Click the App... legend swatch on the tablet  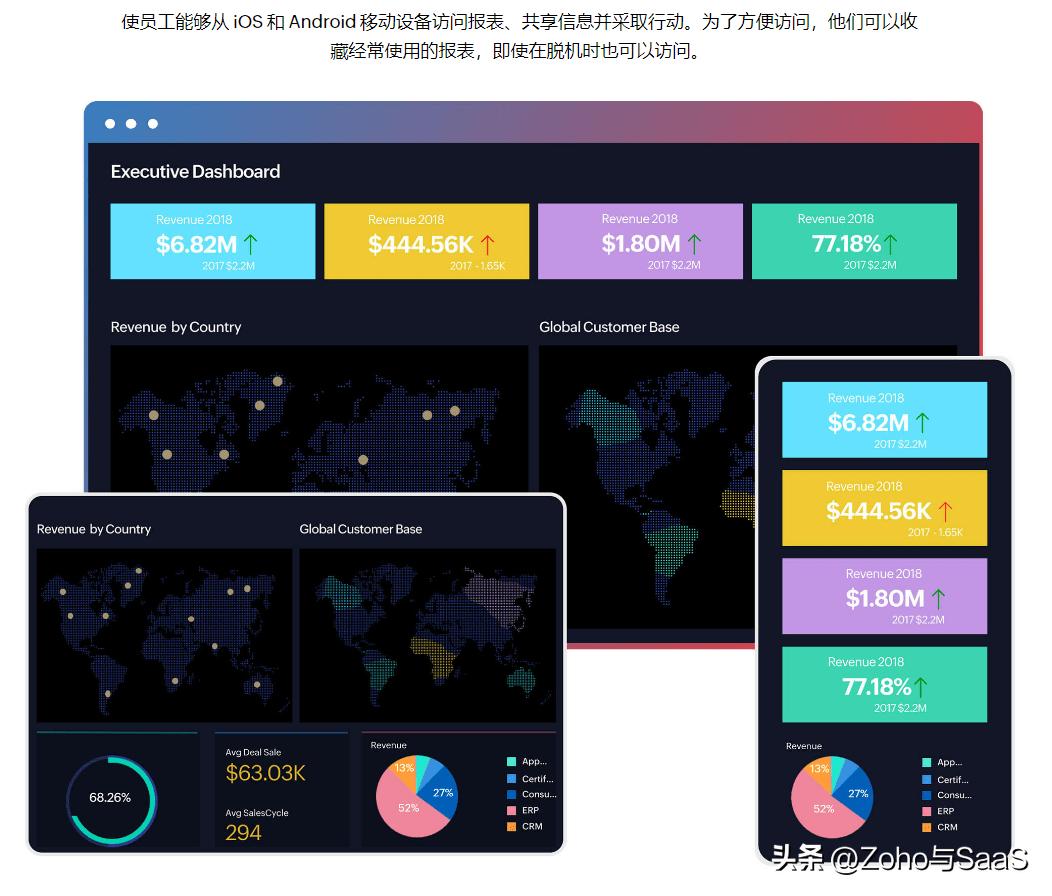(511, 761)
